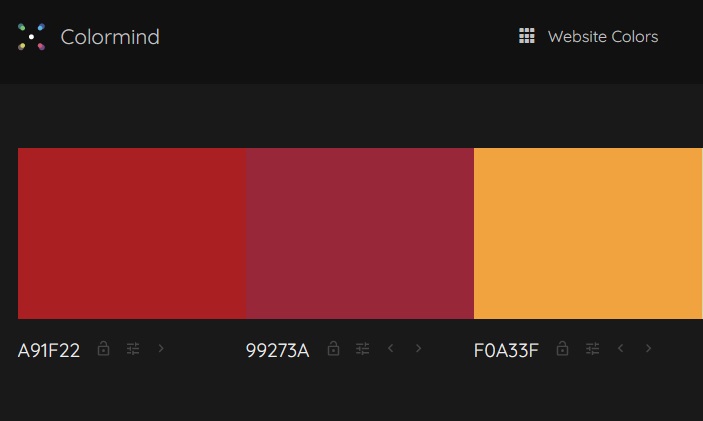Open adjust sliders for F0A33F
Viewport: 703px width, 421px height.
coord(592,348)
